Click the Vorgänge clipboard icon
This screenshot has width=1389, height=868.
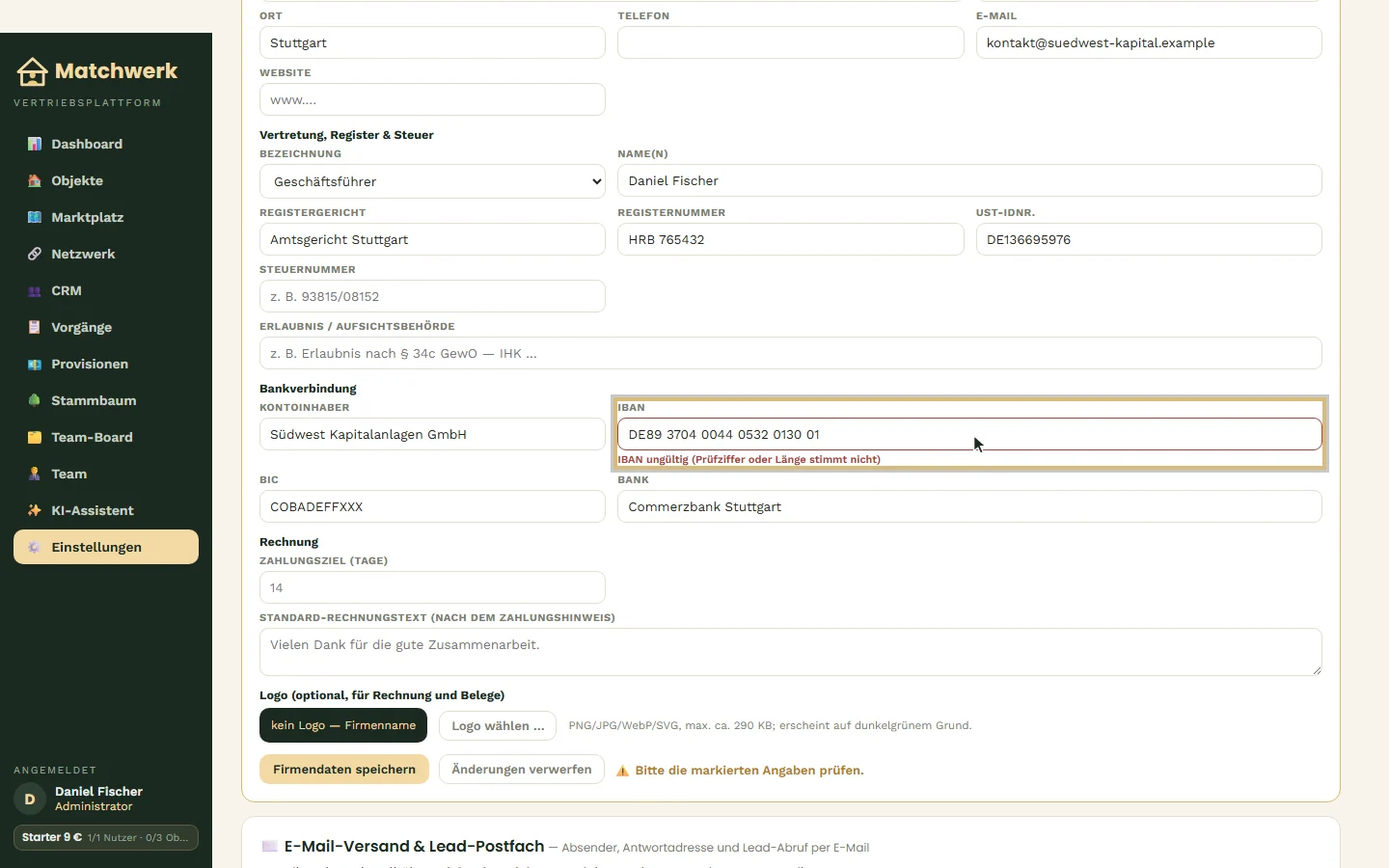click(35, 327)
